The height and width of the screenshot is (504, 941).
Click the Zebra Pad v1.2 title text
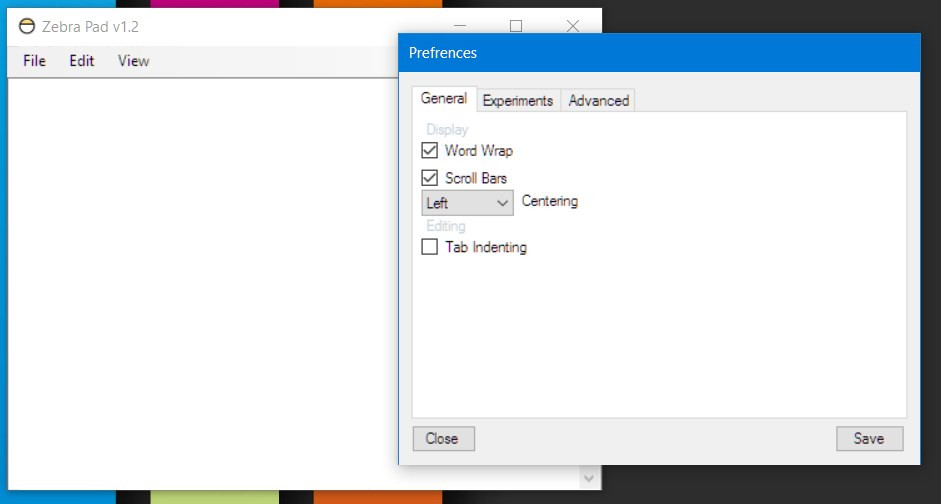click(x=90, y=27)
